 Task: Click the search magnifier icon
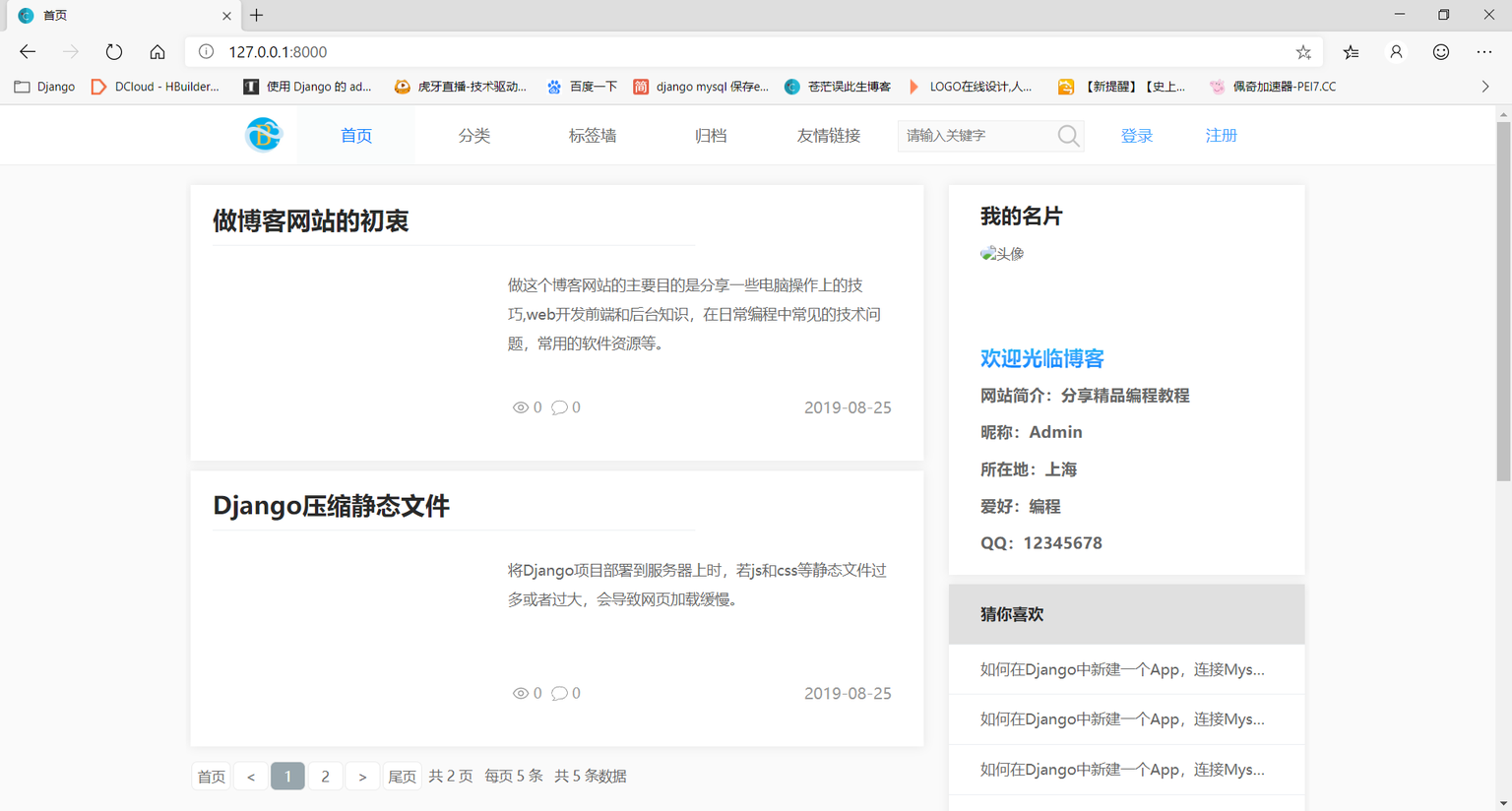click(x=1068, y=136)
